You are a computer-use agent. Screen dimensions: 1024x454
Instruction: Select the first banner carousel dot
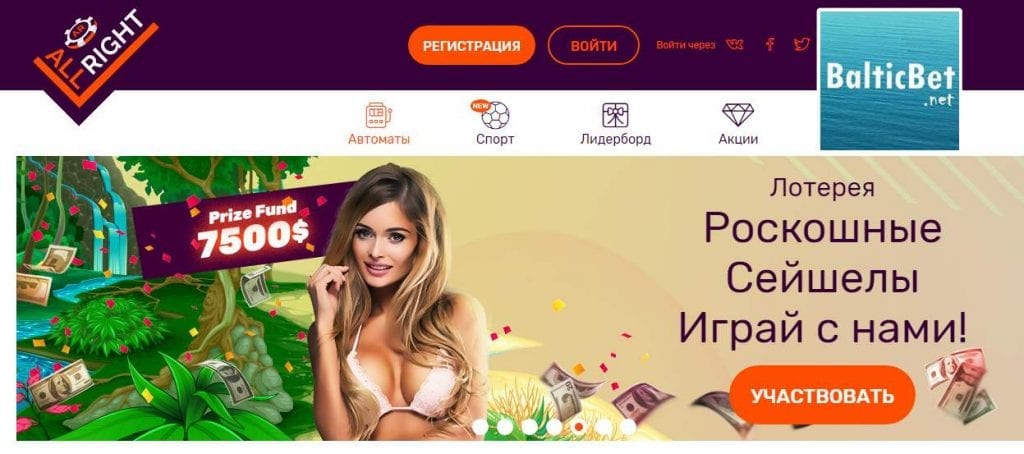480,427
